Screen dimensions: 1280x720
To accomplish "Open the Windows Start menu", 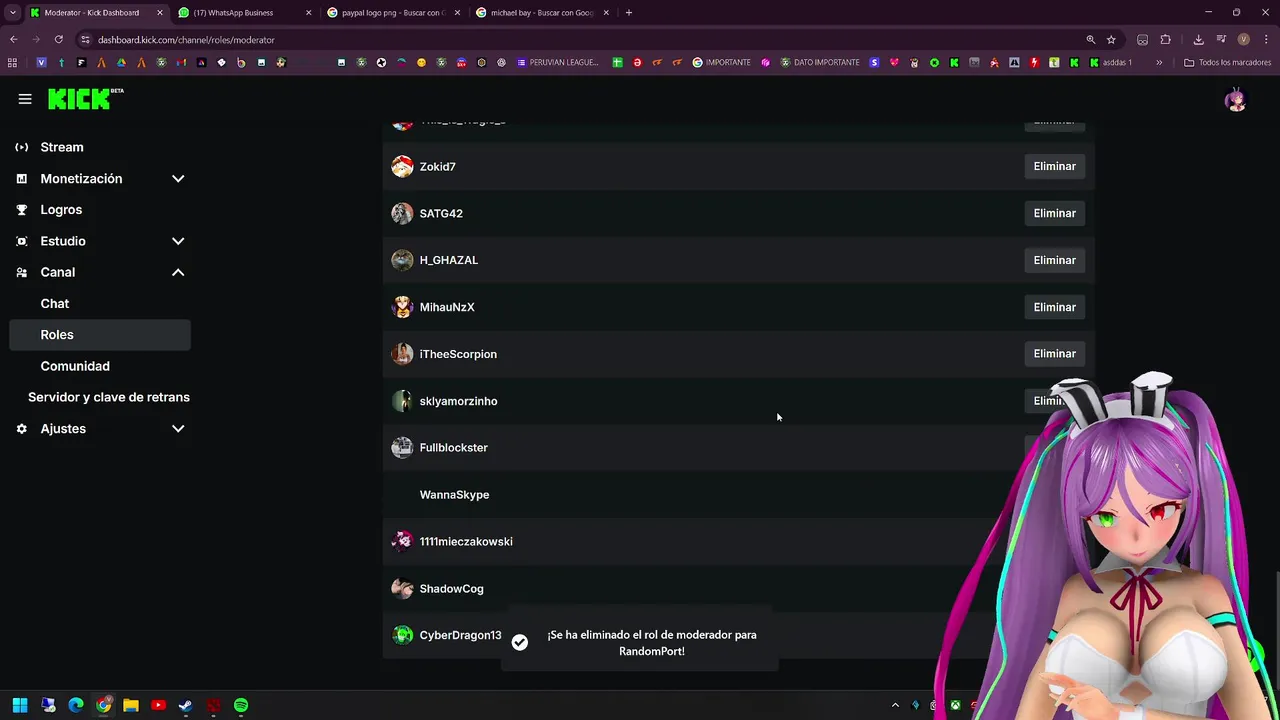I will [20, 705].
